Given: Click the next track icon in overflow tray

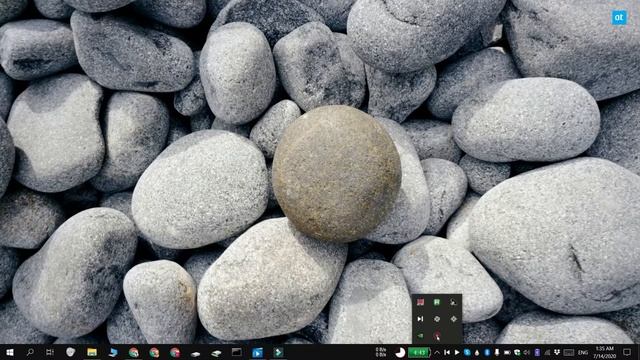Looking at the screenshot, I should [420, 319].
